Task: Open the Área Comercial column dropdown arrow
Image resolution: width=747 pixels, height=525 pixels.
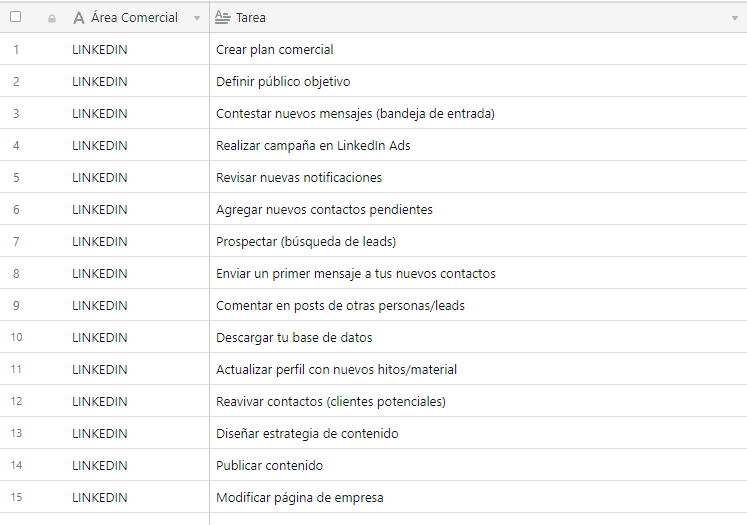Action: pos(197,19)
